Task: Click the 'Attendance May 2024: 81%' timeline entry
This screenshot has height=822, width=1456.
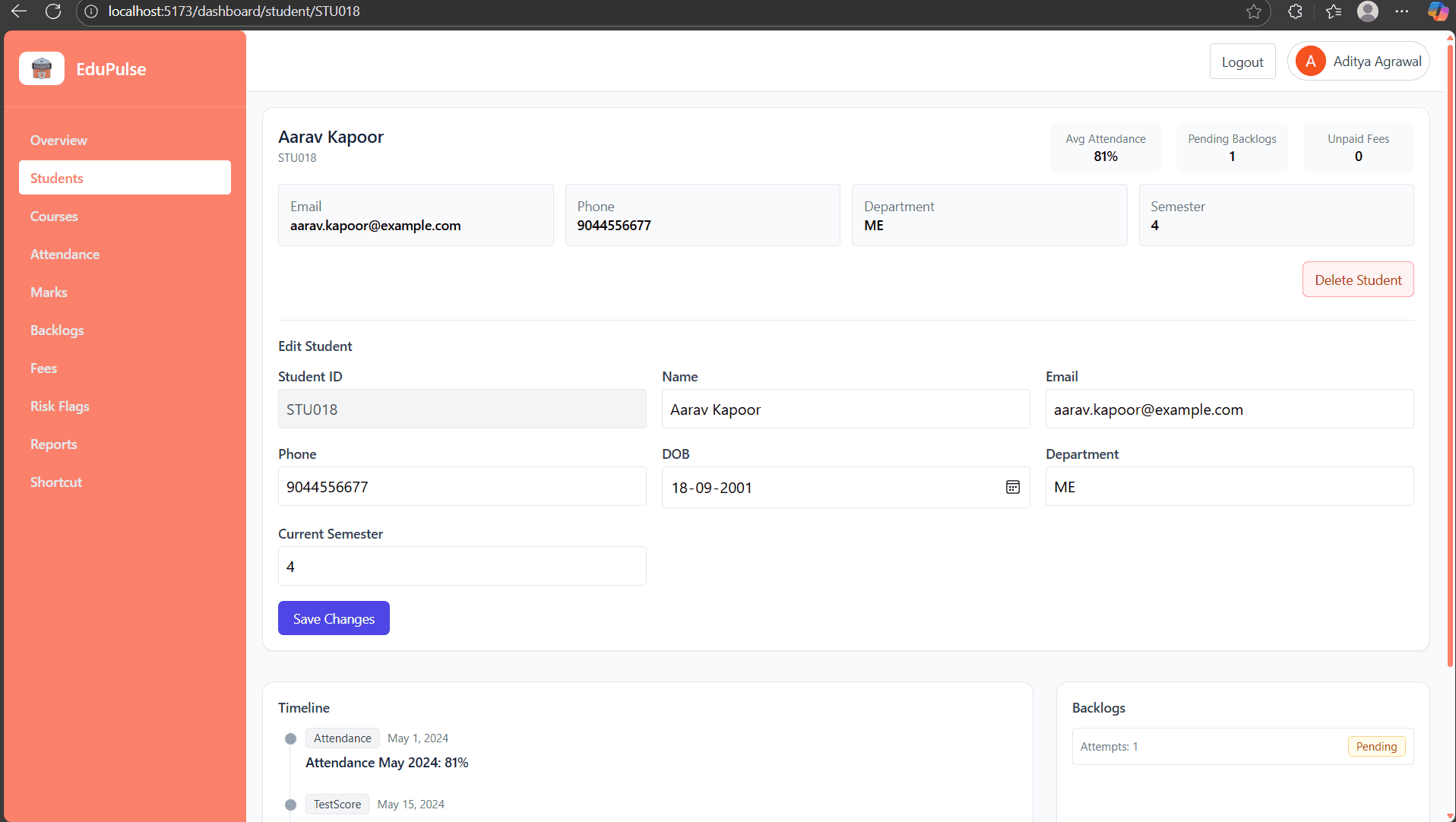Action: pos(387,763)
